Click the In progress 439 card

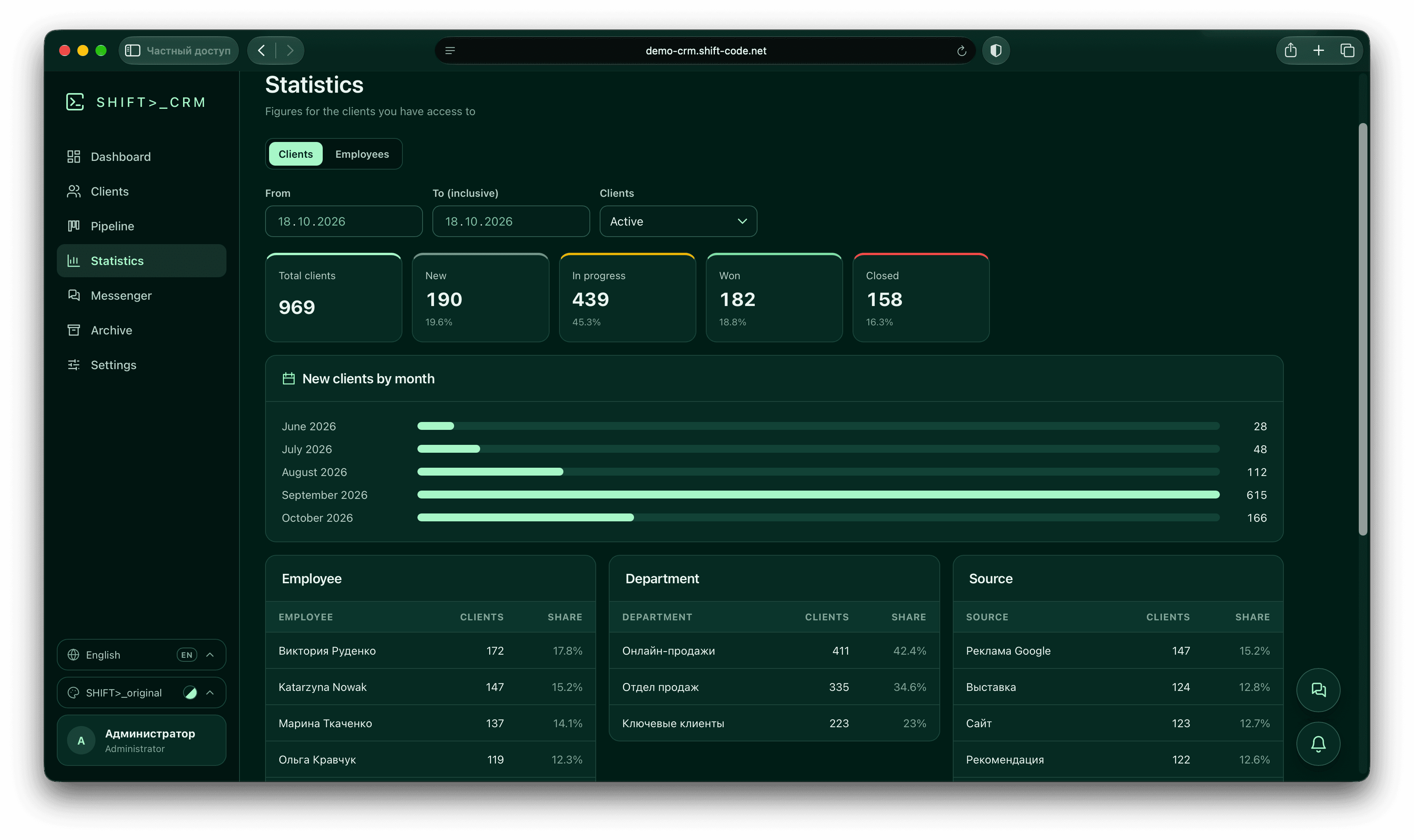coord(627,297)
